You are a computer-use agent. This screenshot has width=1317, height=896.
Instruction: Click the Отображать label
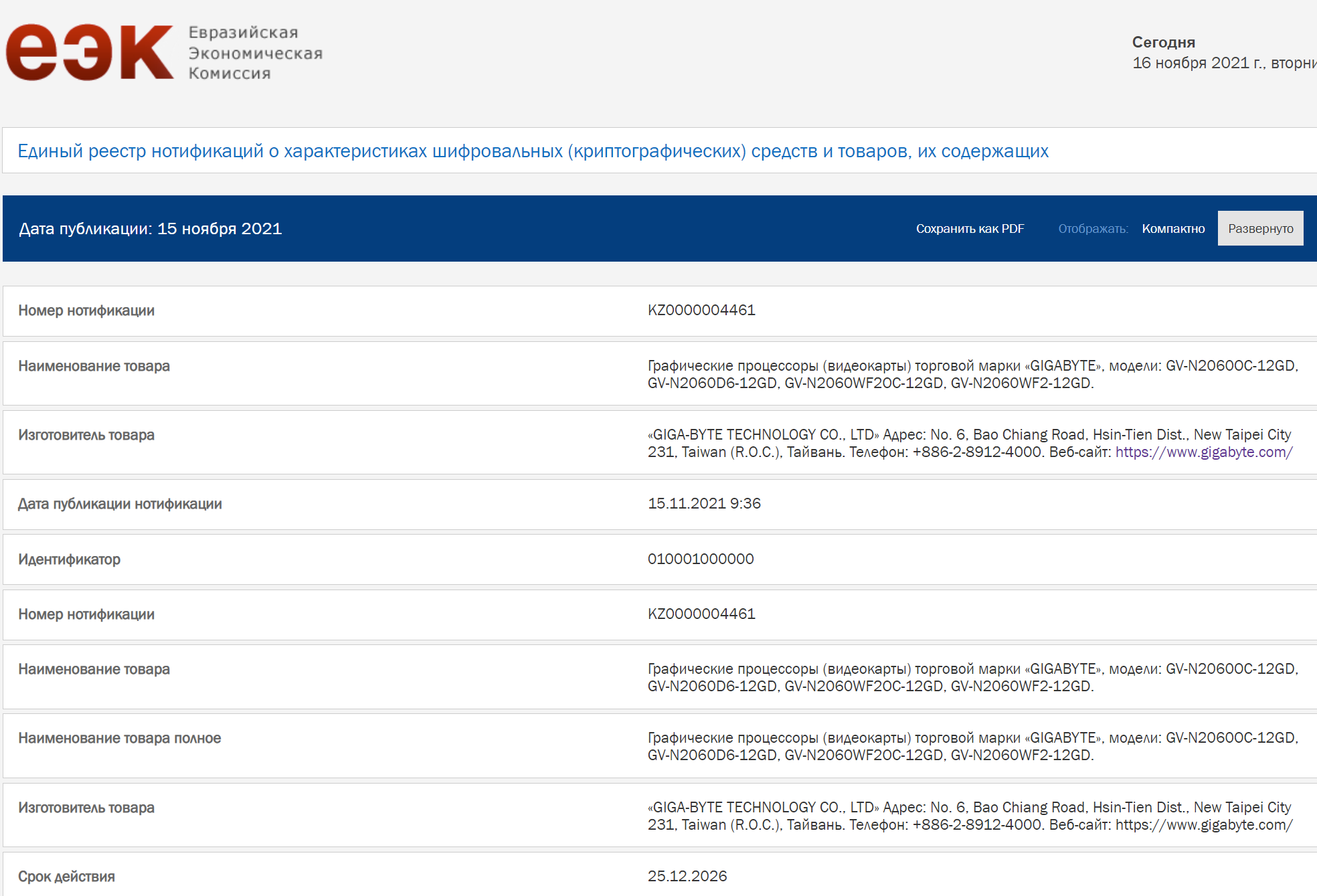1092,229
